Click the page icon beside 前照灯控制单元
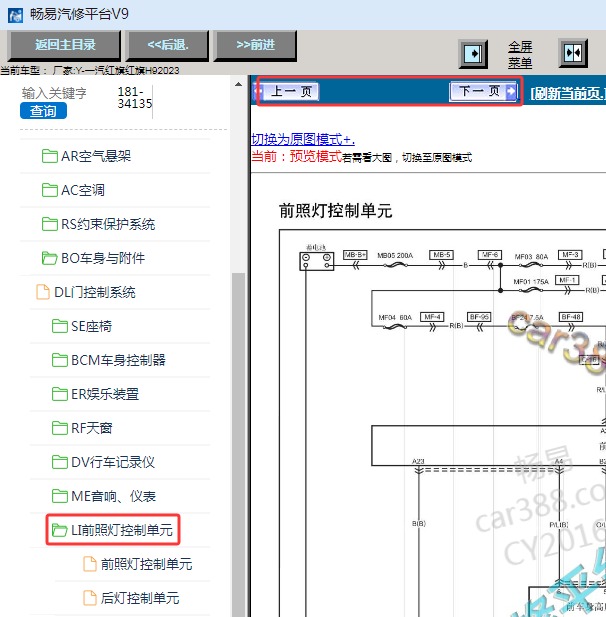The image size is (606, 617). point(90,564)
